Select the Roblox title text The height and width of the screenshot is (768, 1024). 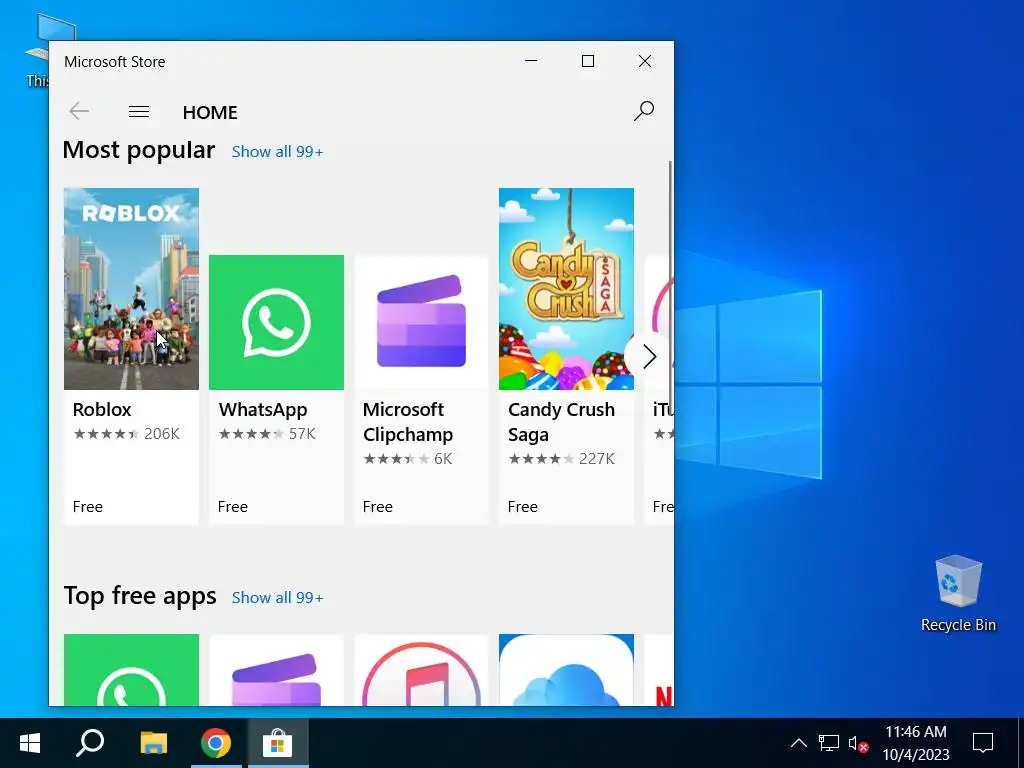(x=102, y=409)
